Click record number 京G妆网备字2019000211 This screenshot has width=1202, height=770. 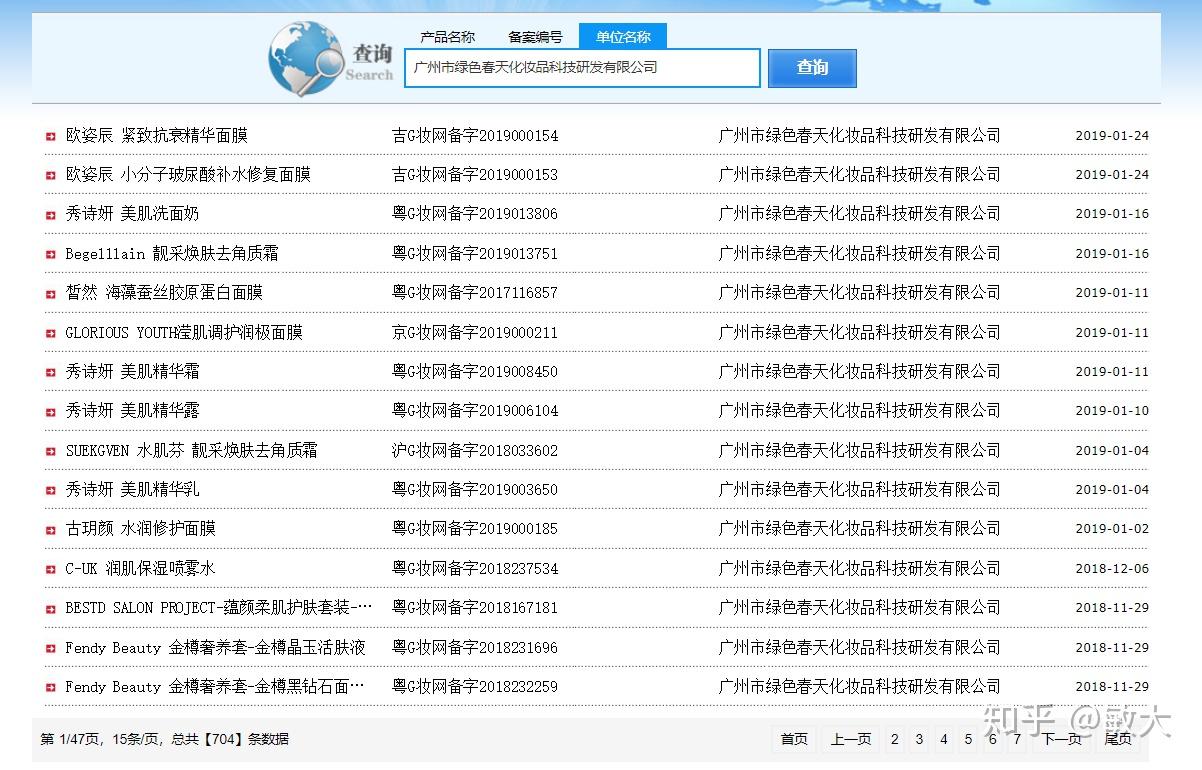pos(475,332)
